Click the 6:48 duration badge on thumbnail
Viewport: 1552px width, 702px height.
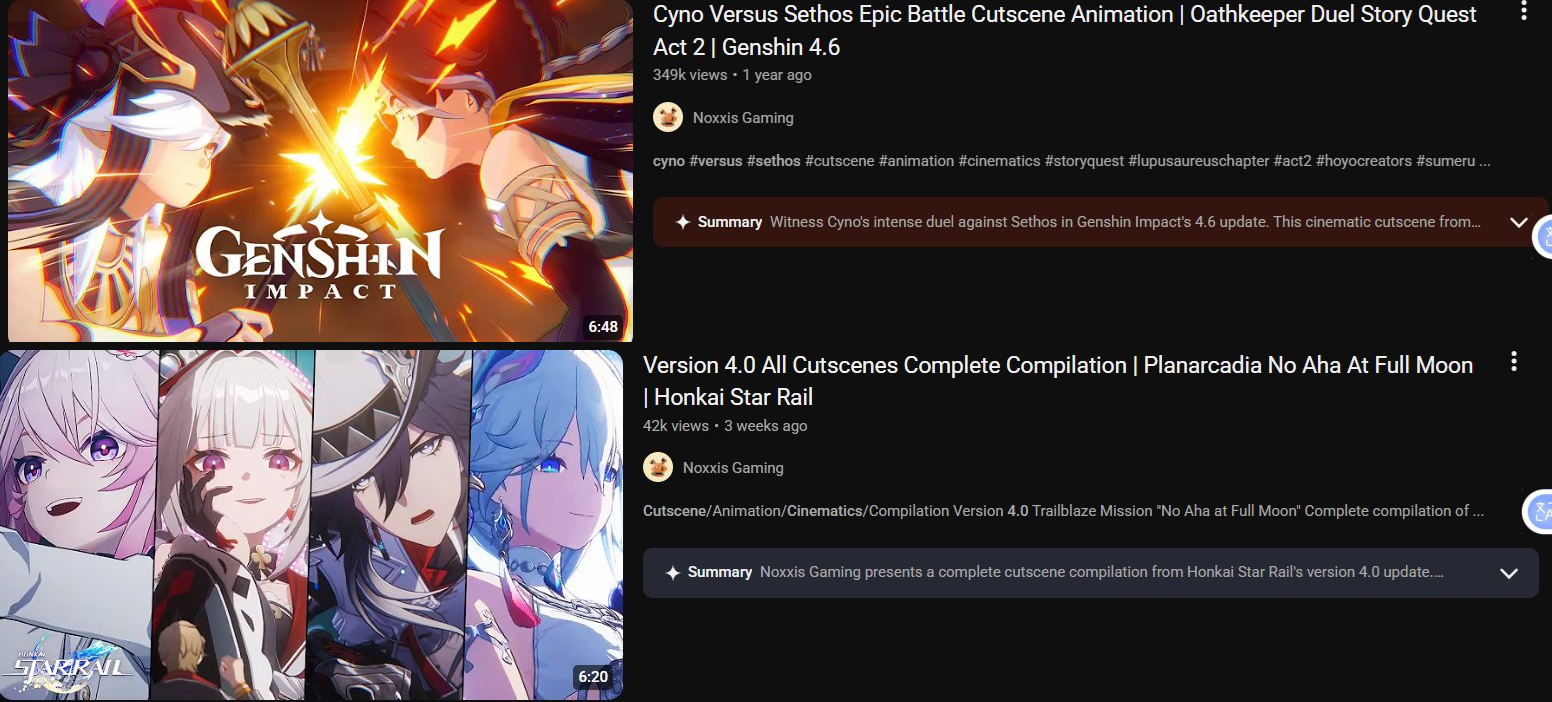pyautogui.click(x=603, y=327)
